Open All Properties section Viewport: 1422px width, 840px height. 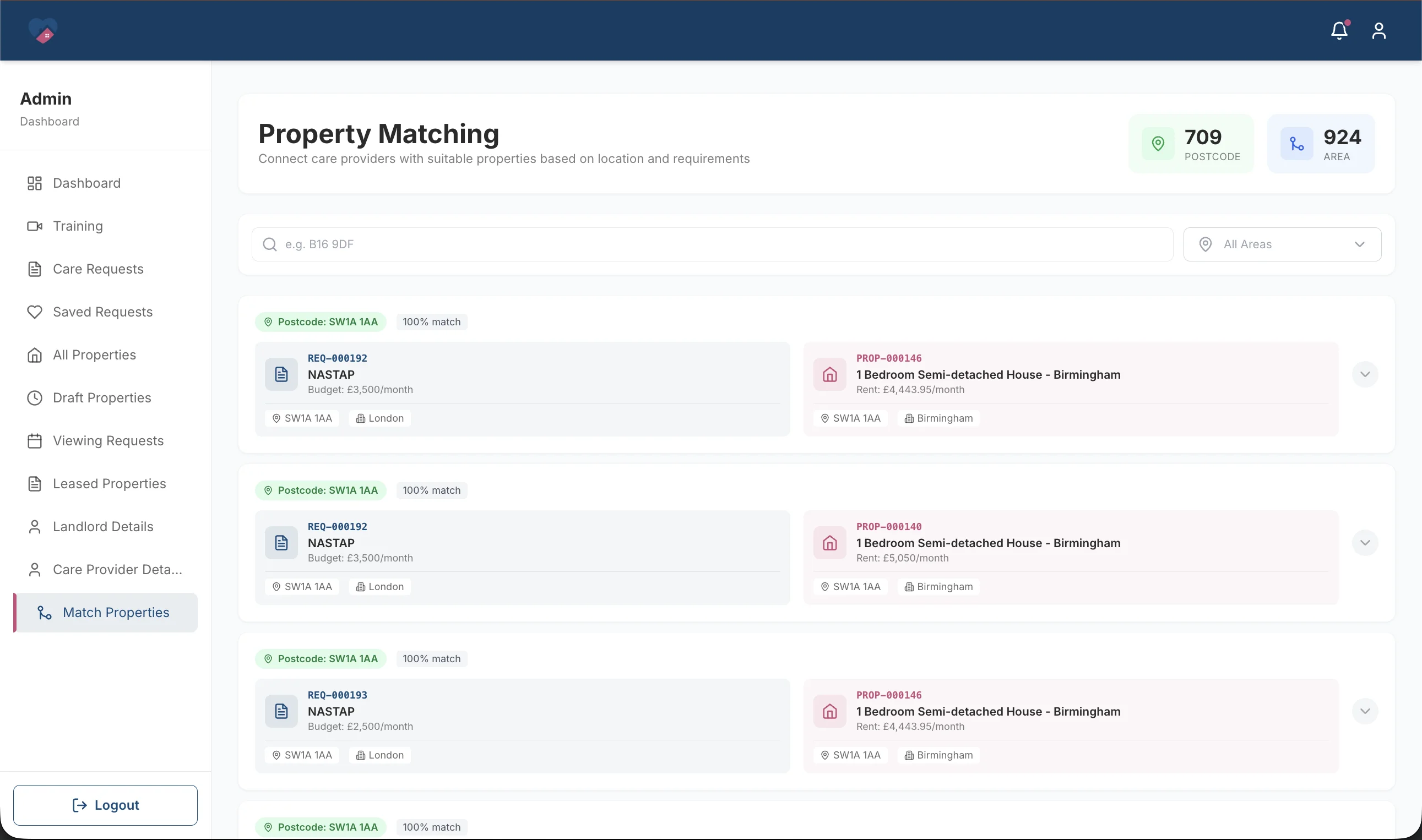coord(105,355)
